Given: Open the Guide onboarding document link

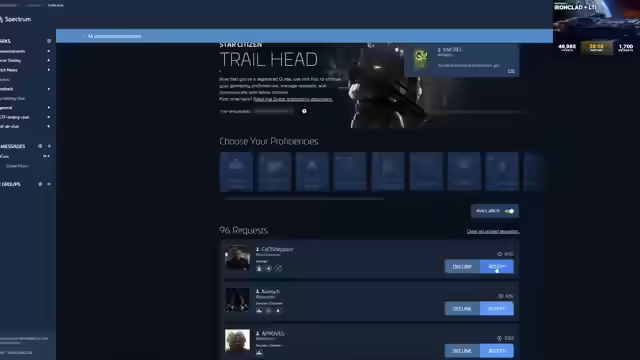Looking at the screenshot, I should coord(293,99).
